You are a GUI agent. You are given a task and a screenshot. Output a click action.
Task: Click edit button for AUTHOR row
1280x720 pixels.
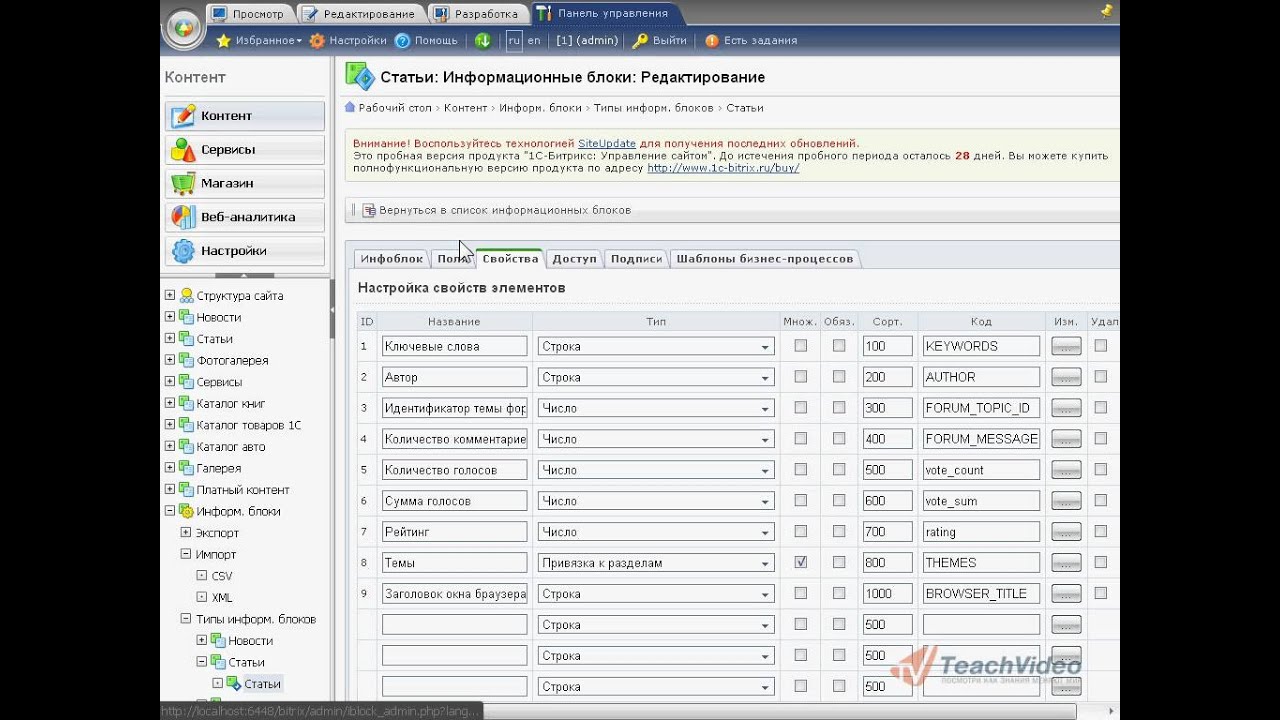tap(1066, 377)
